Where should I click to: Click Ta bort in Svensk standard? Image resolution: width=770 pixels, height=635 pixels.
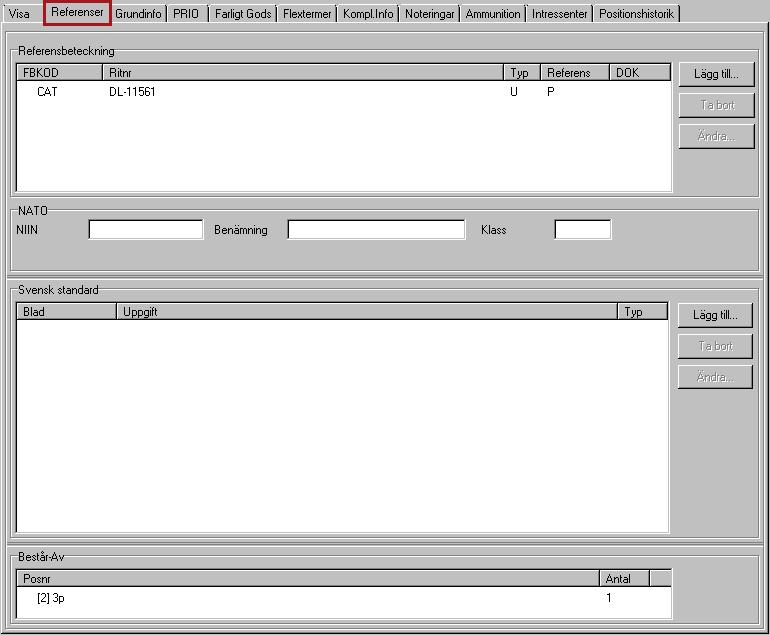715,346
